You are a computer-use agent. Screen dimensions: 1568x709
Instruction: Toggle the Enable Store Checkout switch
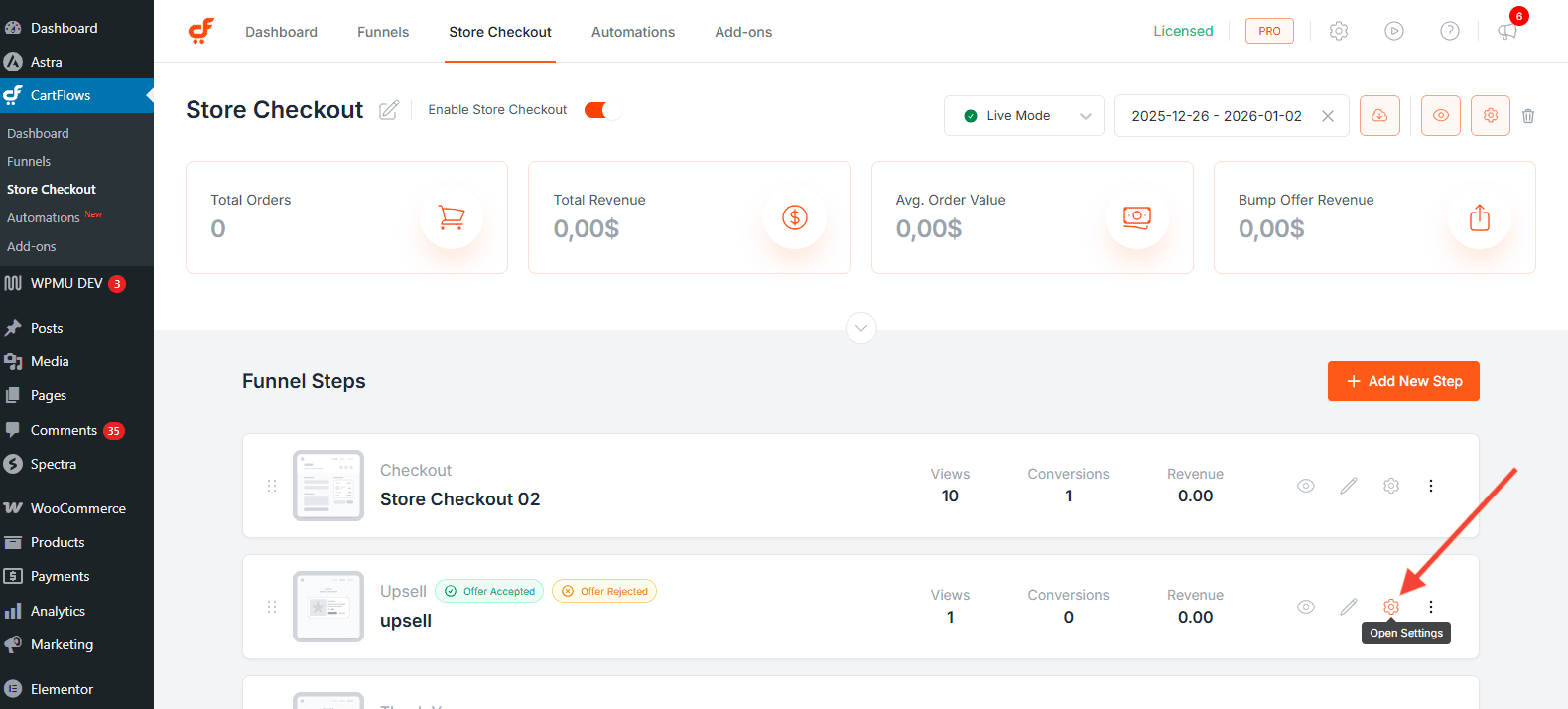[602, 110]
